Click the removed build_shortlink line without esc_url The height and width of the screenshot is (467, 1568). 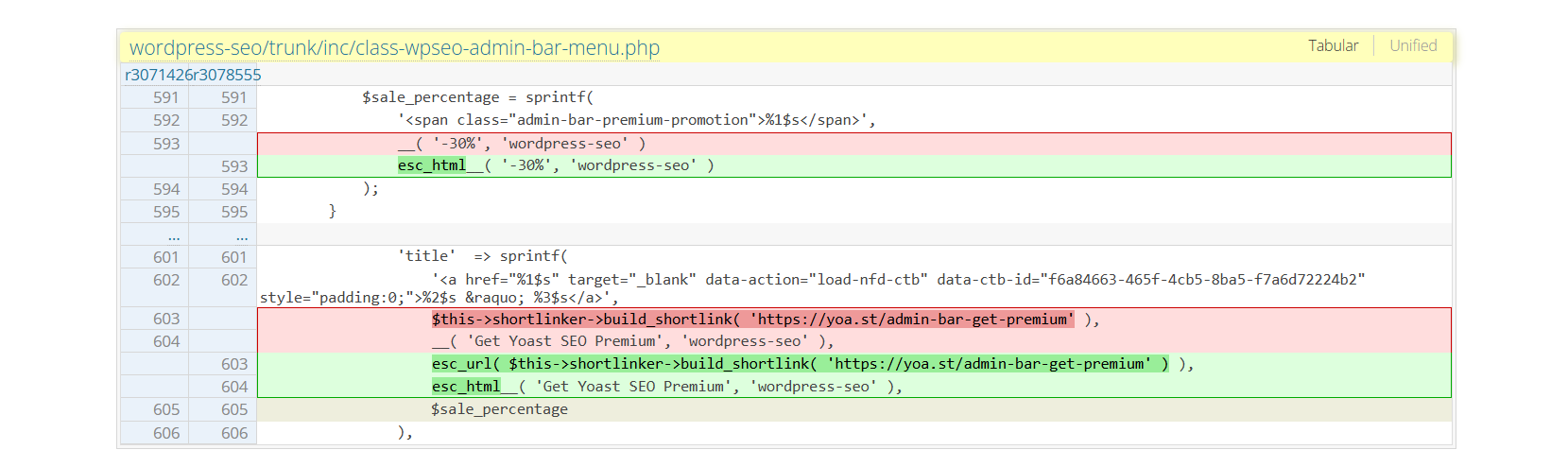[764, 320]
